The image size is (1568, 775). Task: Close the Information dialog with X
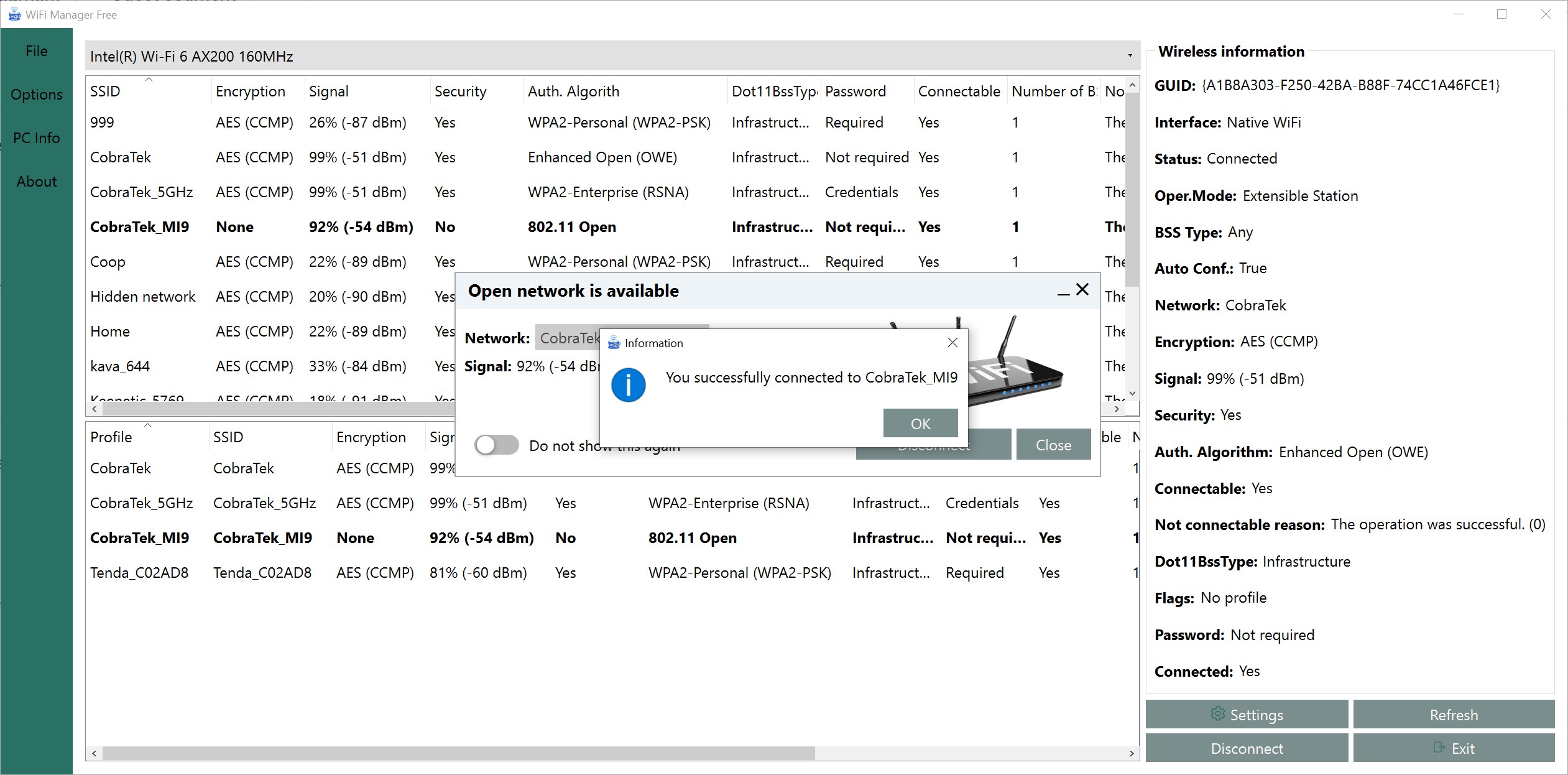click(952, 343)
